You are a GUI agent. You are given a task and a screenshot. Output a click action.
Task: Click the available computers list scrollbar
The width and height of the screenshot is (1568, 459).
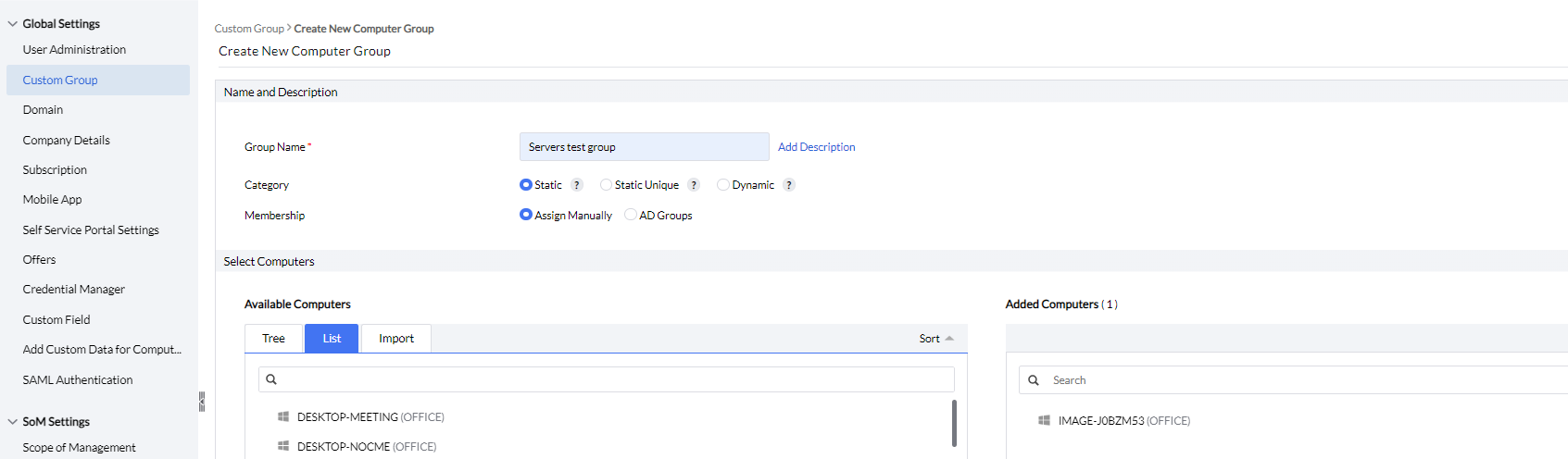pyautogui.click(x=954, y=423)
